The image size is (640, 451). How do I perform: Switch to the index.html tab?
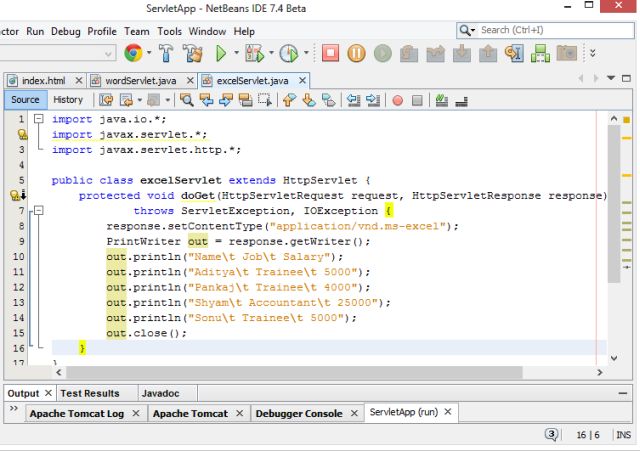(44, 81)
